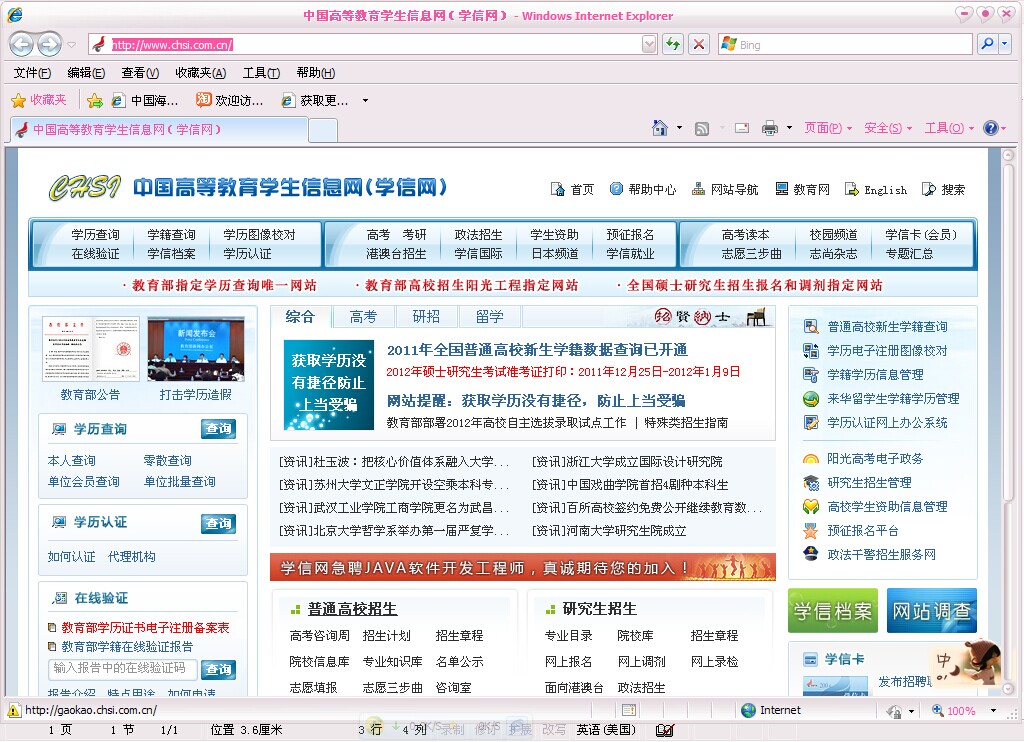Open the search provider dropdown arrow
1024x742 pixels.
1004,44
